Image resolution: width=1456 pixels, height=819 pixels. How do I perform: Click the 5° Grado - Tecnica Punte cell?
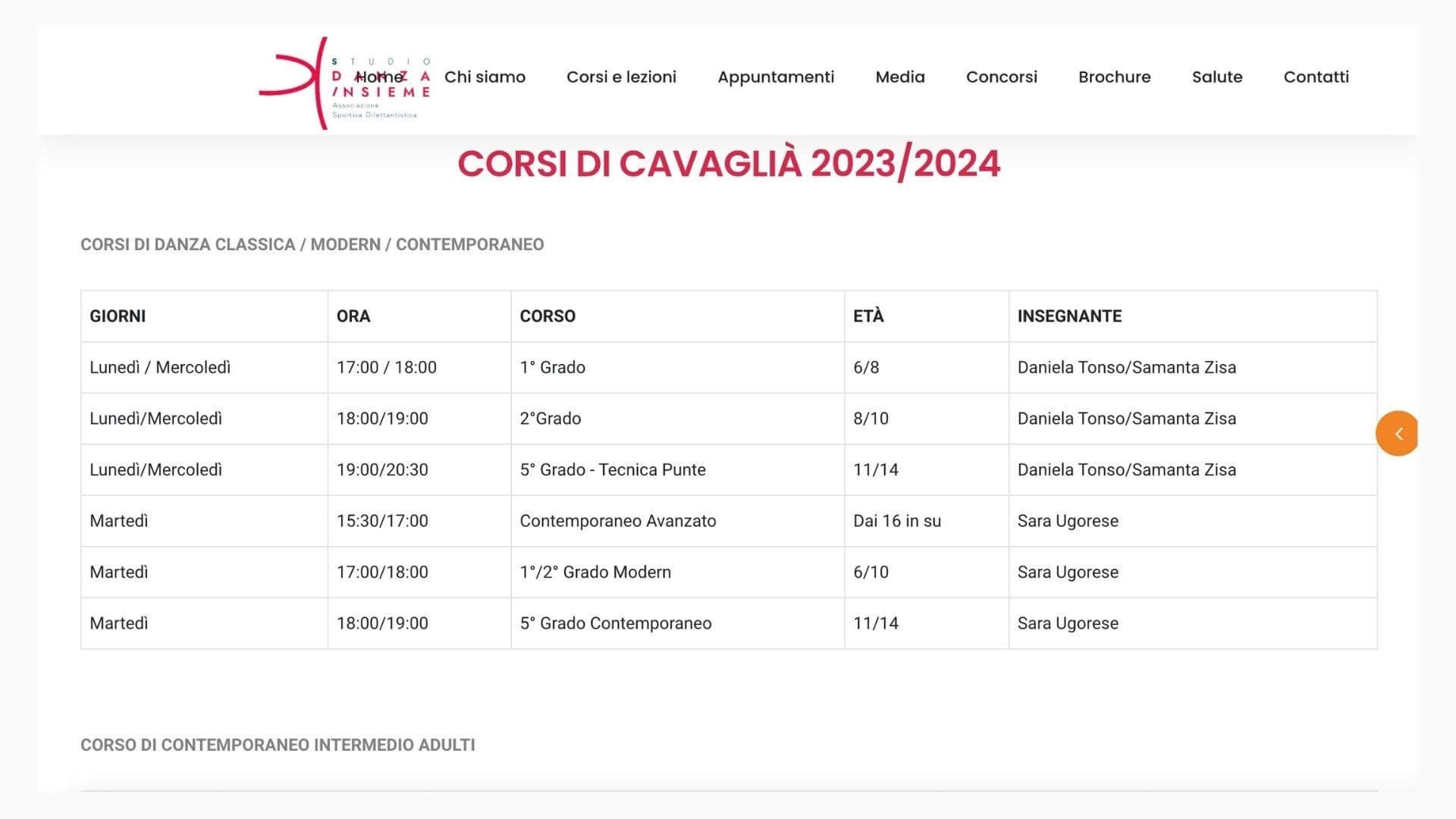tap(612, 469)
